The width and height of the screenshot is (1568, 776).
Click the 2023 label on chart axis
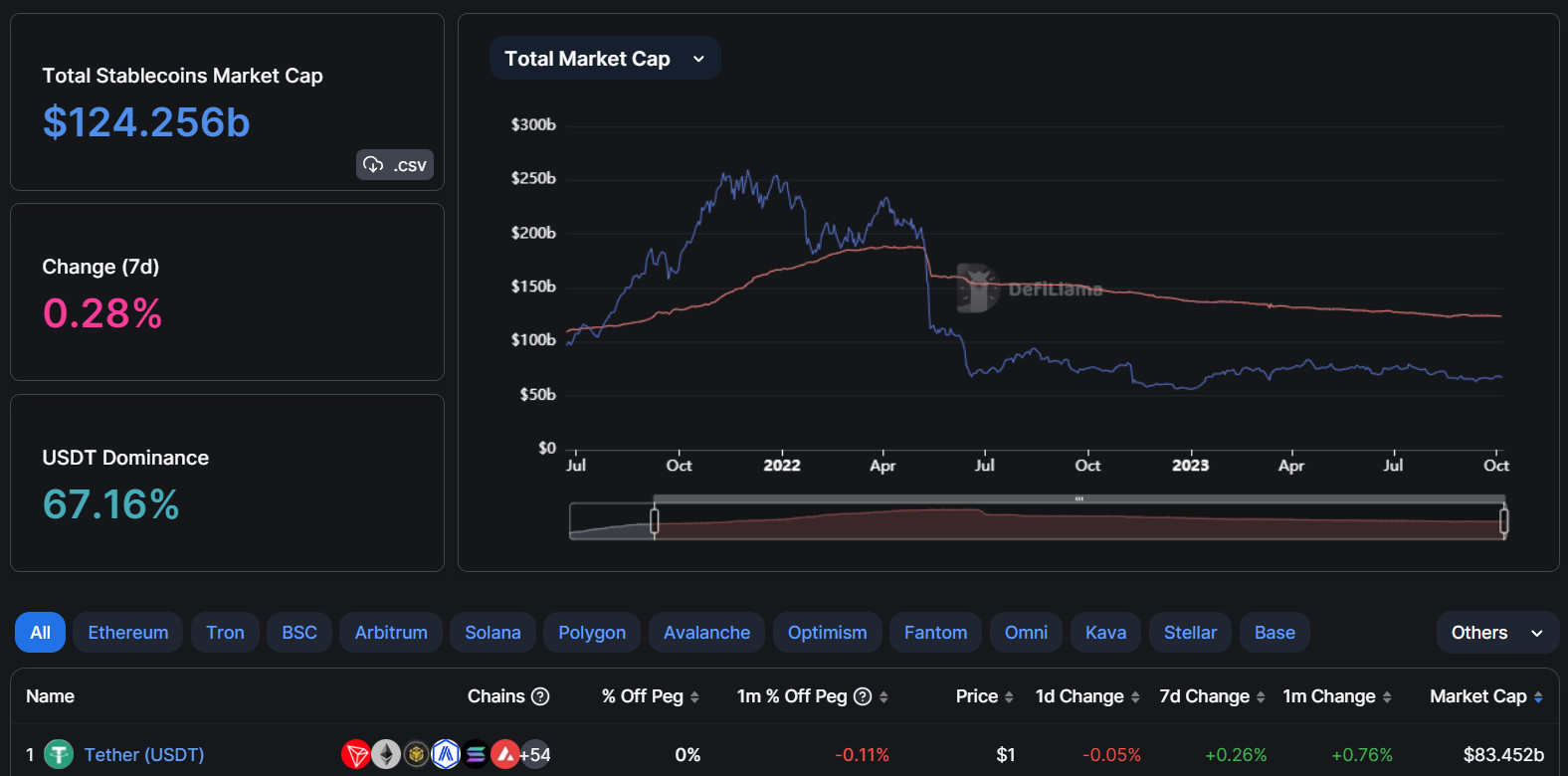point(1190,466)
